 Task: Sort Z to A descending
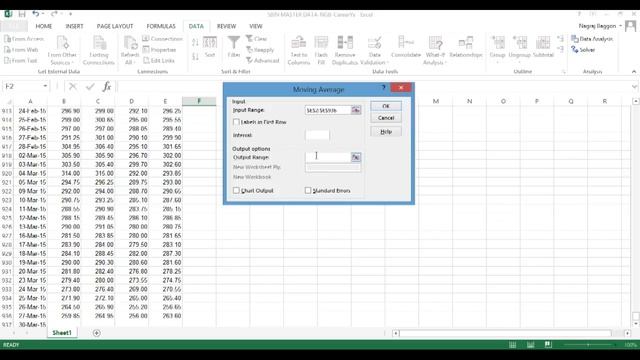[x=195, y=56]
